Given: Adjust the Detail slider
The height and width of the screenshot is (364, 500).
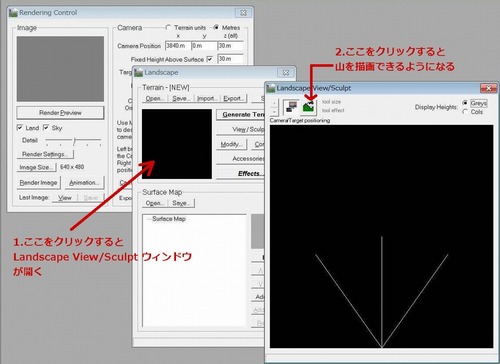Looking at the screenshot, I should point(74,141).
